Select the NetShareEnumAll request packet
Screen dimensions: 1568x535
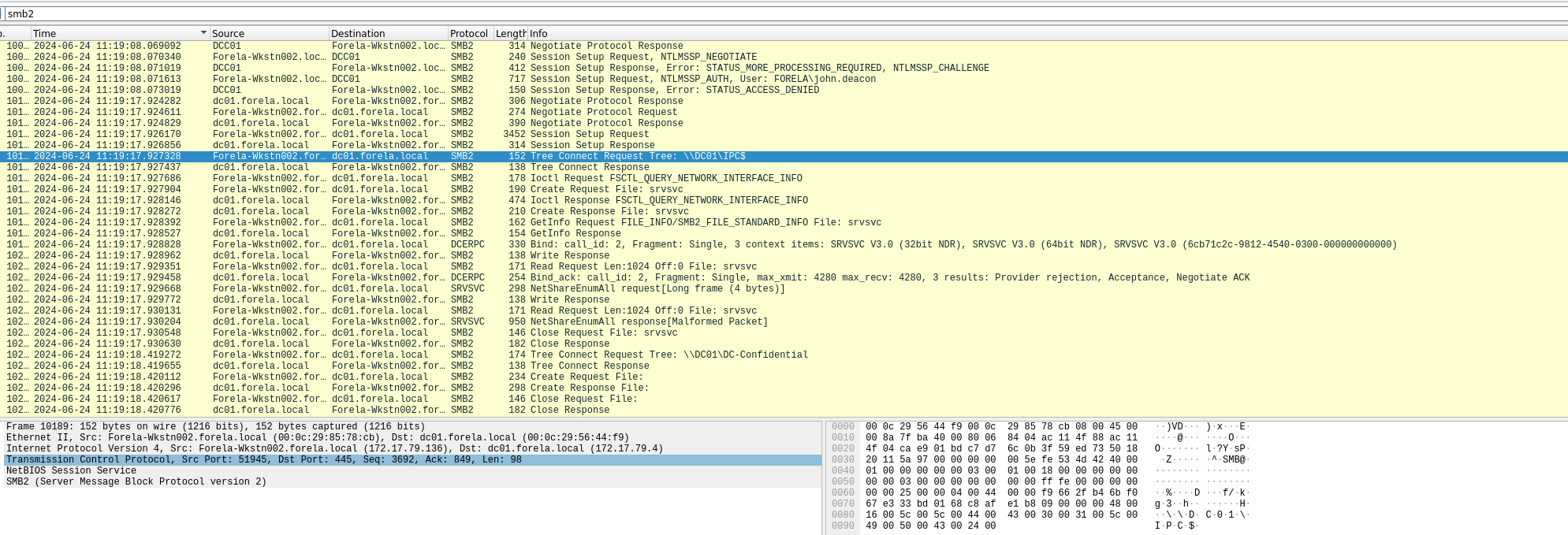[784, 288]
